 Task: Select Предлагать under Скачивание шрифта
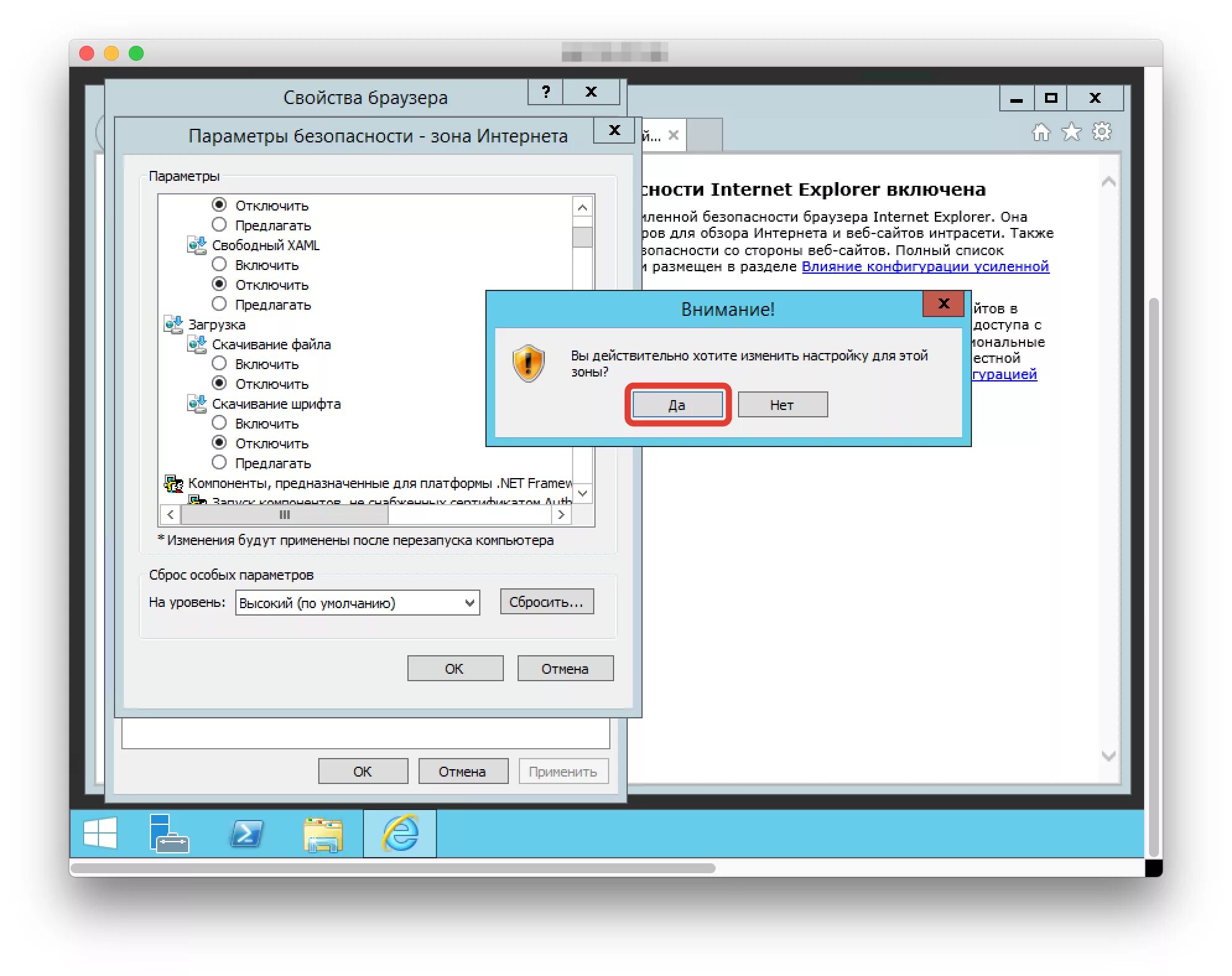click(x=219, y=462)
